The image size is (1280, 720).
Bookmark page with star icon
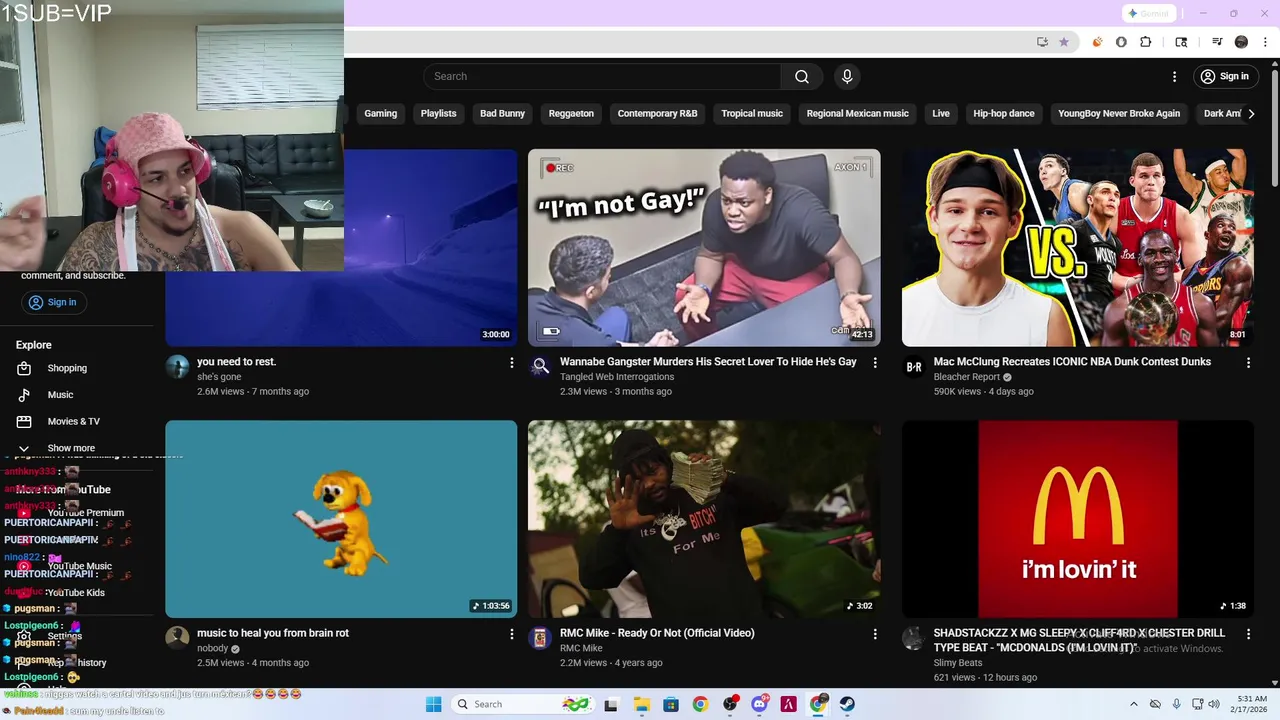click(x=1064, y=42)
